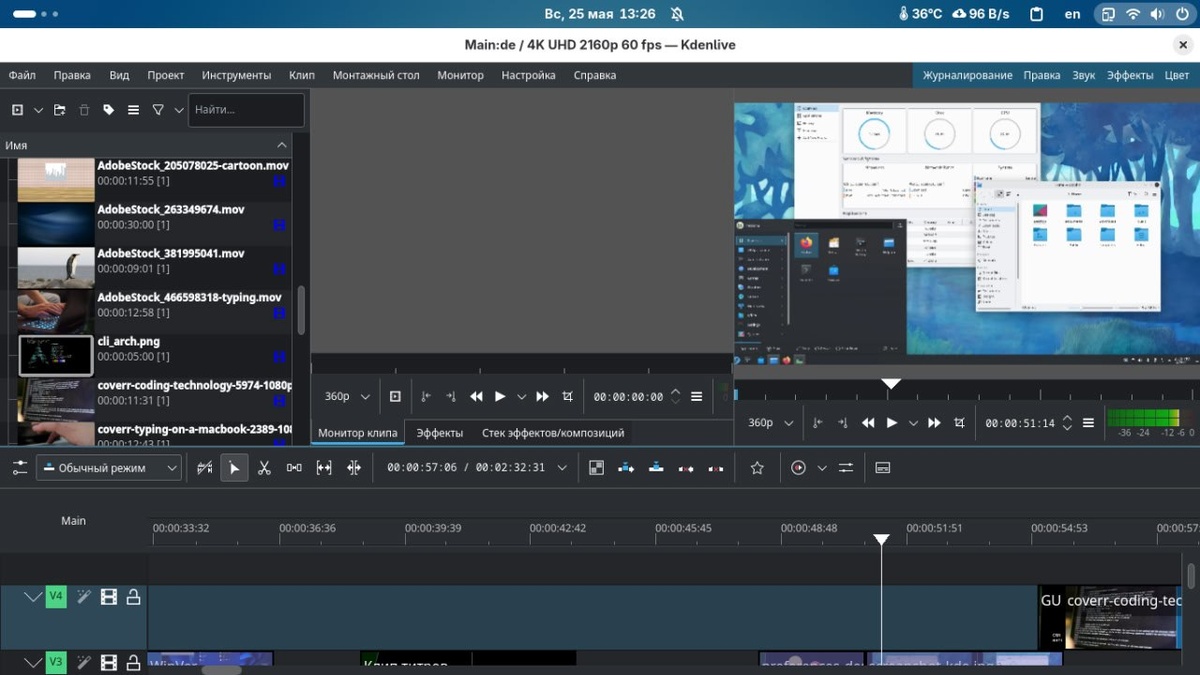
Task: Toggle effects wand on track V4
Action: click(x=84, y=597)
